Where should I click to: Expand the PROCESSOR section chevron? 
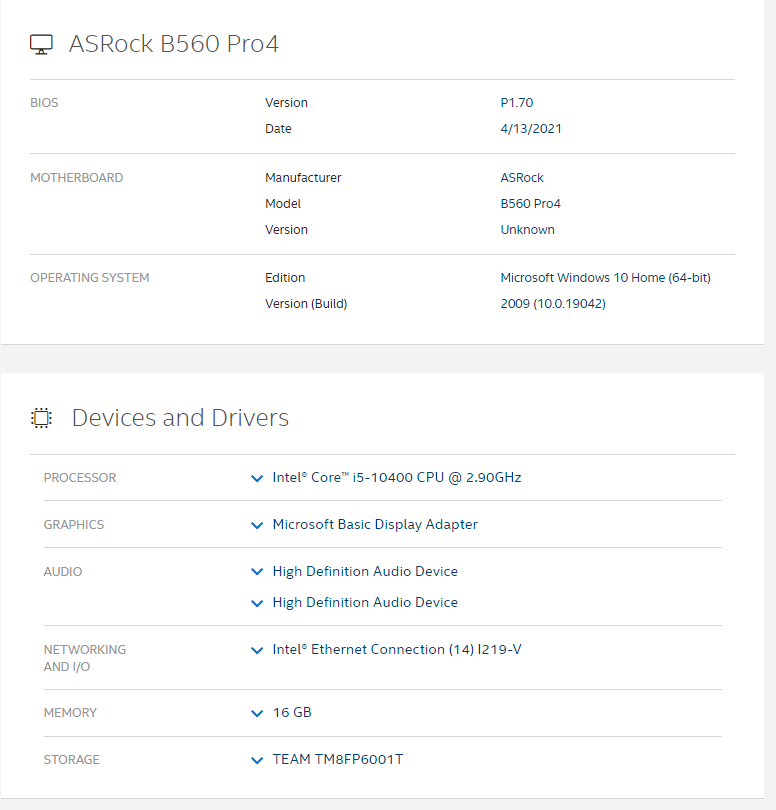[x=257, y=478]
